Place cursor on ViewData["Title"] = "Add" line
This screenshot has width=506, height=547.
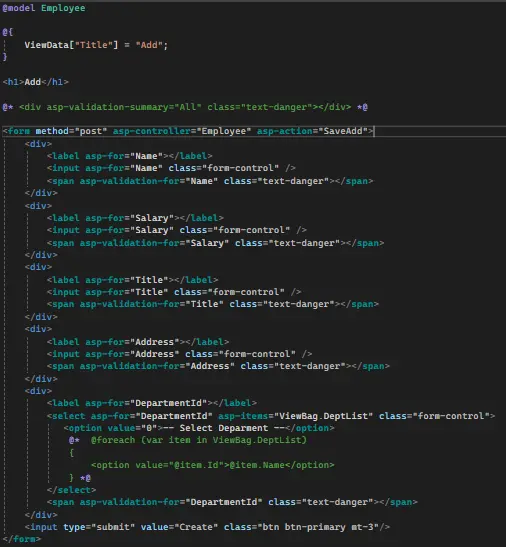pyautogui.click(x=96, y=45)
